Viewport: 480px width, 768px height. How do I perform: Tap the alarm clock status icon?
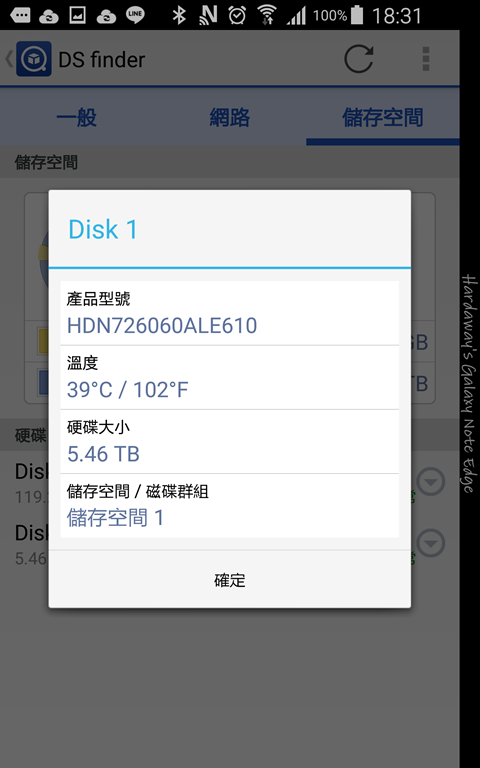pos(237,15)
